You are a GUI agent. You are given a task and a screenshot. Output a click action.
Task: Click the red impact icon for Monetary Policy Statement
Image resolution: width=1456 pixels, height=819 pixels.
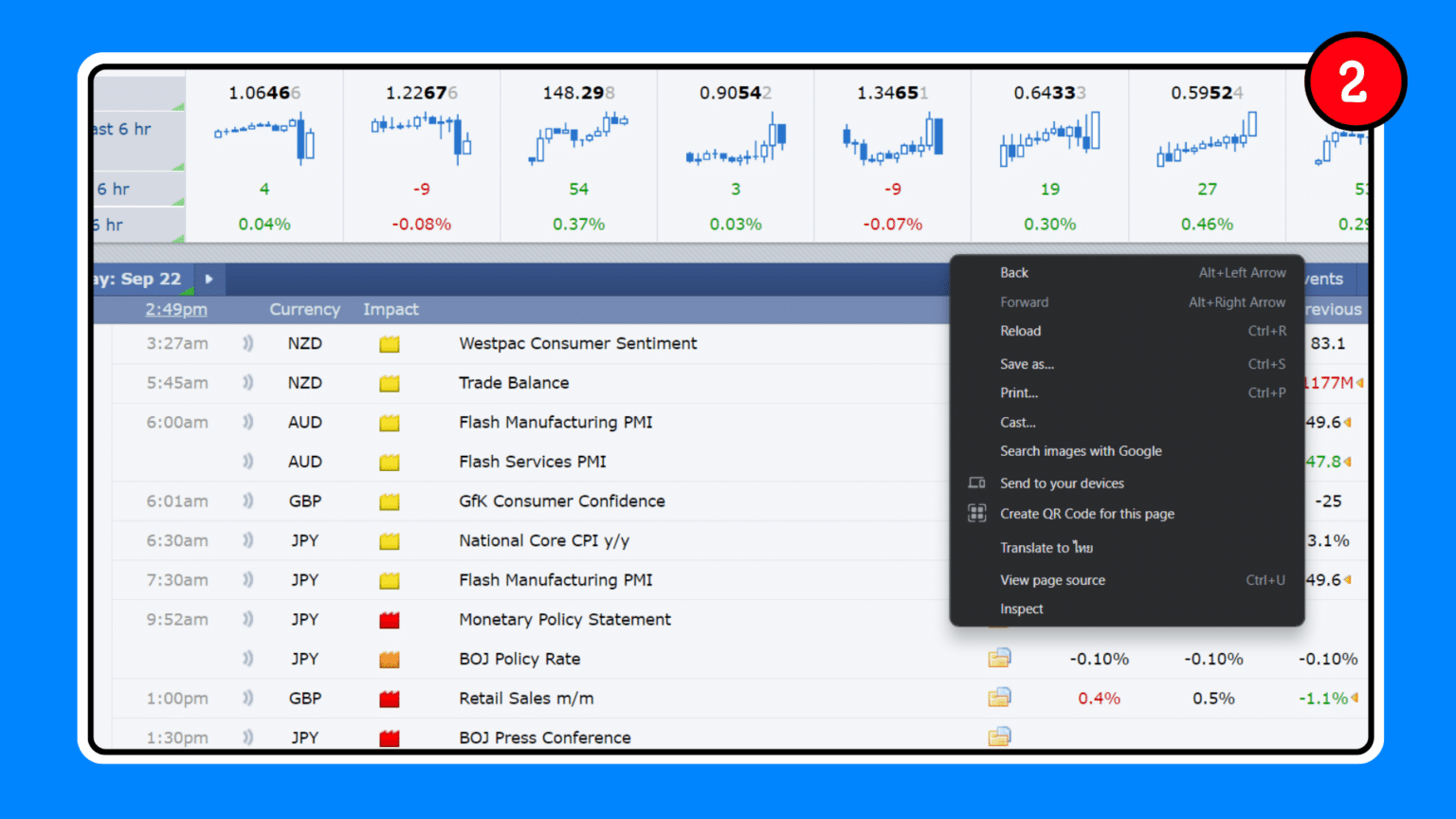(389, 619)
